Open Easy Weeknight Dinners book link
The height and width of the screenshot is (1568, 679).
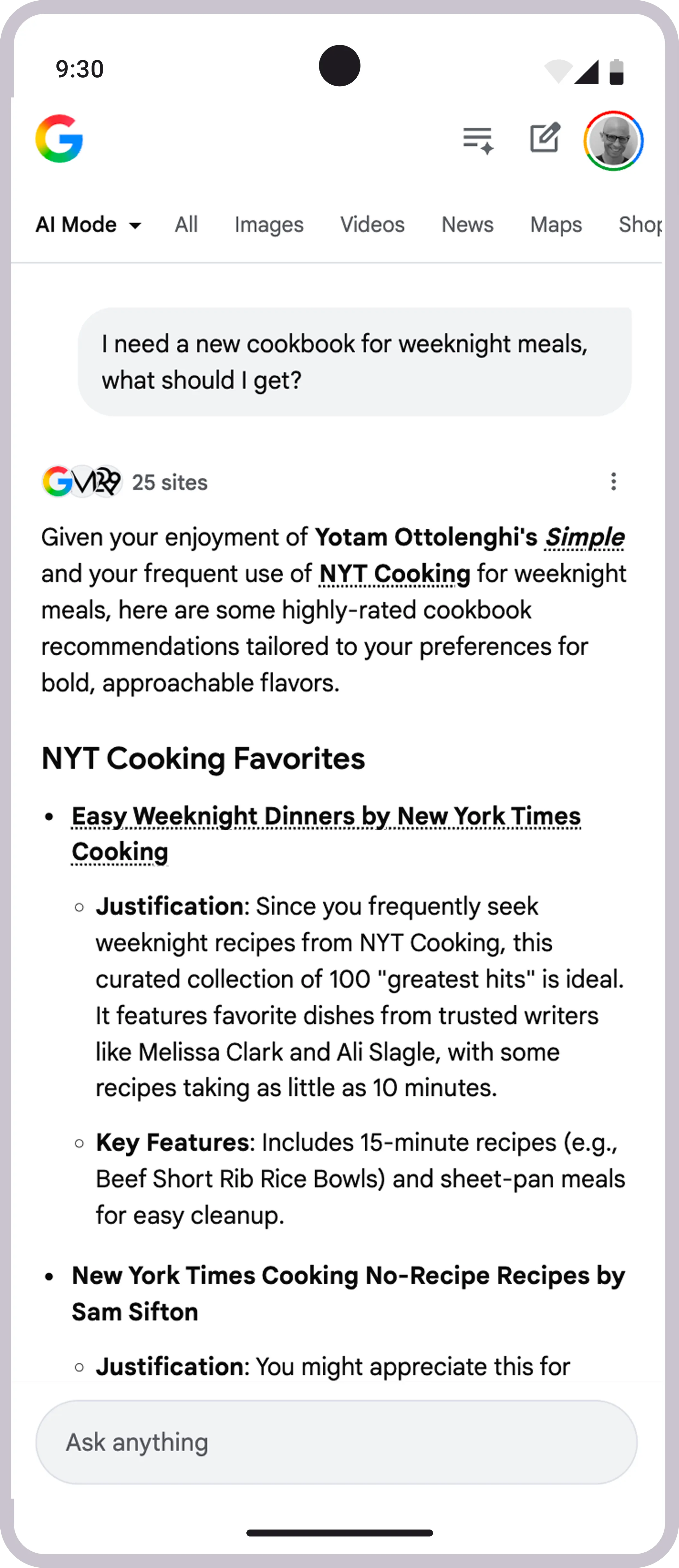point(326,817)
